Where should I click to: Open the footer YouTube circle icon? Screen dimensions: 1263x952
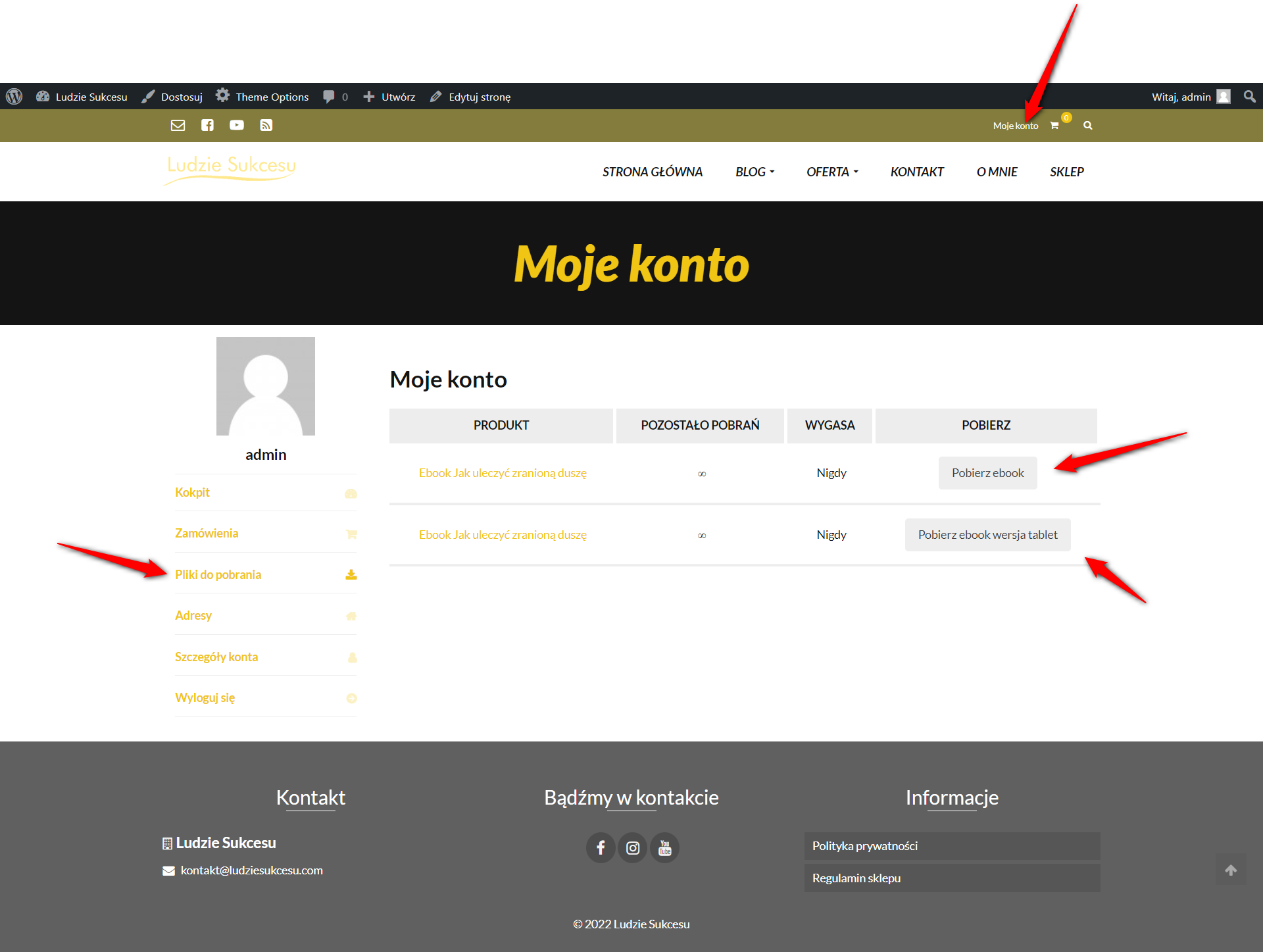665,848
